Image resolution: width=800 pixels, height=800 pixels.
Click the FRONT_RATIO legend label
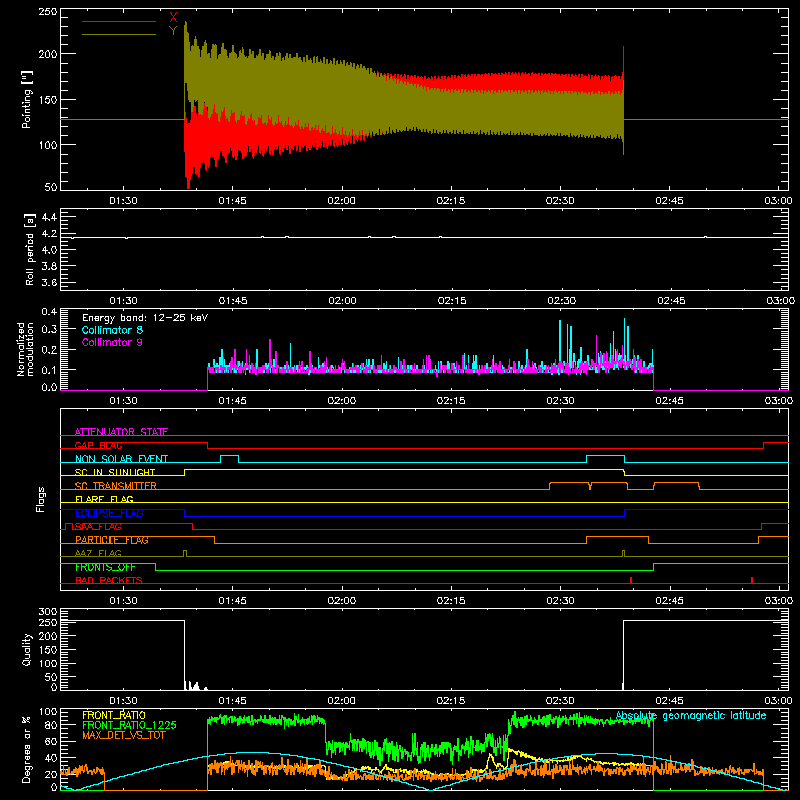coord(114,715)
